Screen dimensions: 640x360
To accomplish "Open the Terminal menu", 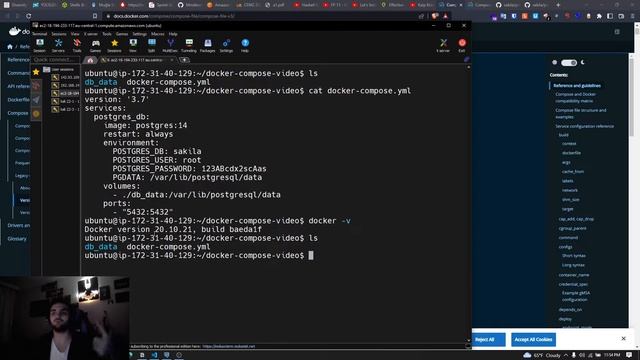I will tap(40, 34).
